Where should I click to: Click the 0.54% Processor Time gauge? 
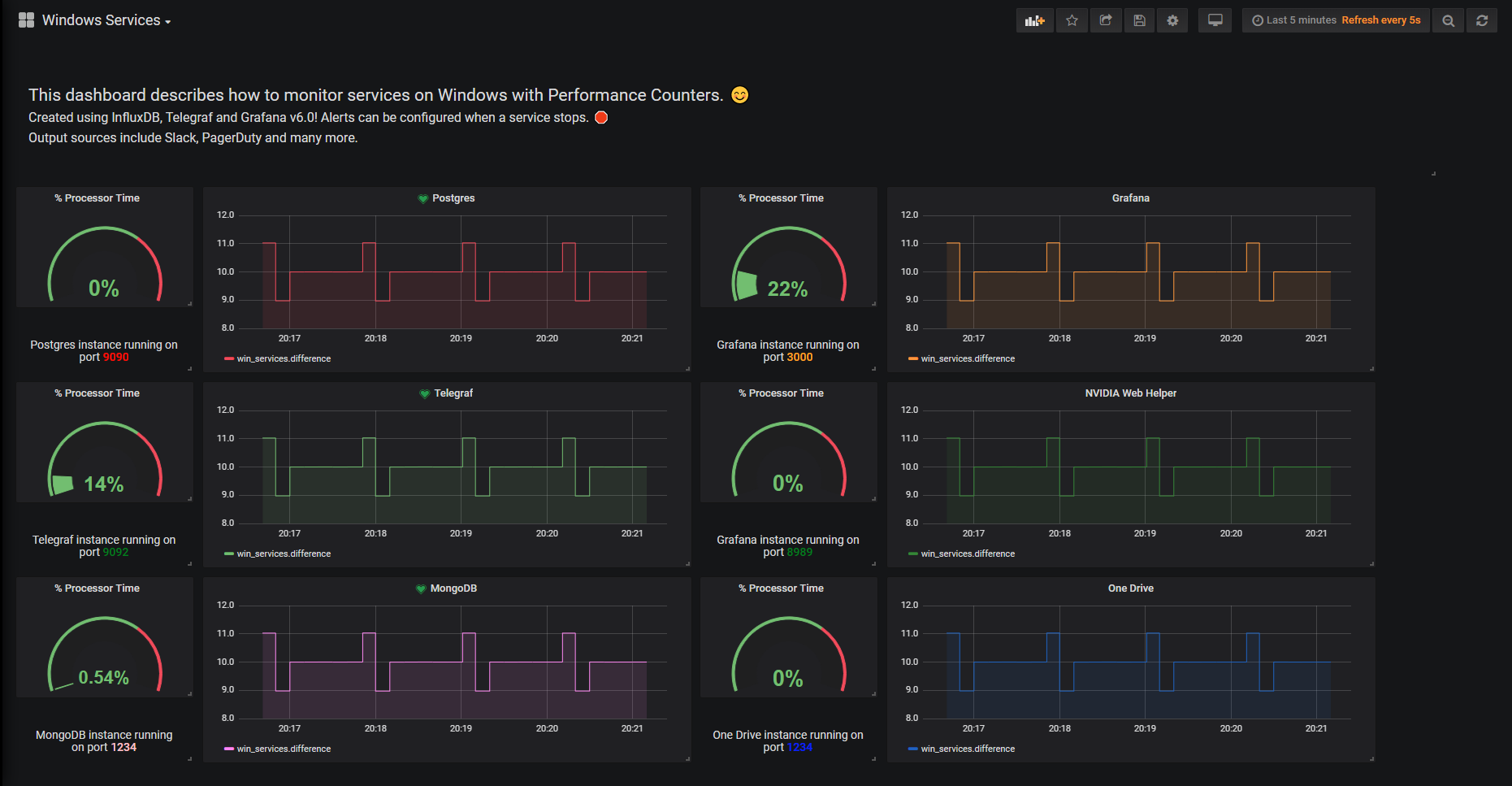(105, 655)
